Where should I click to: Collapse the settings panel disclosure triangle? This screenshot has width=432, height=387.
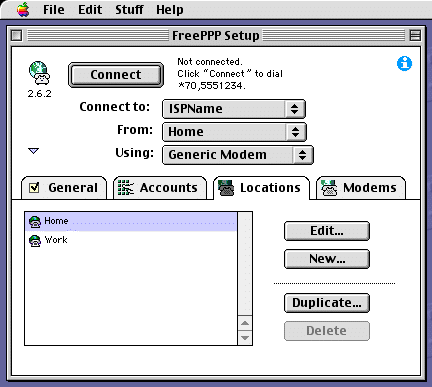click(x=33, y=151)
